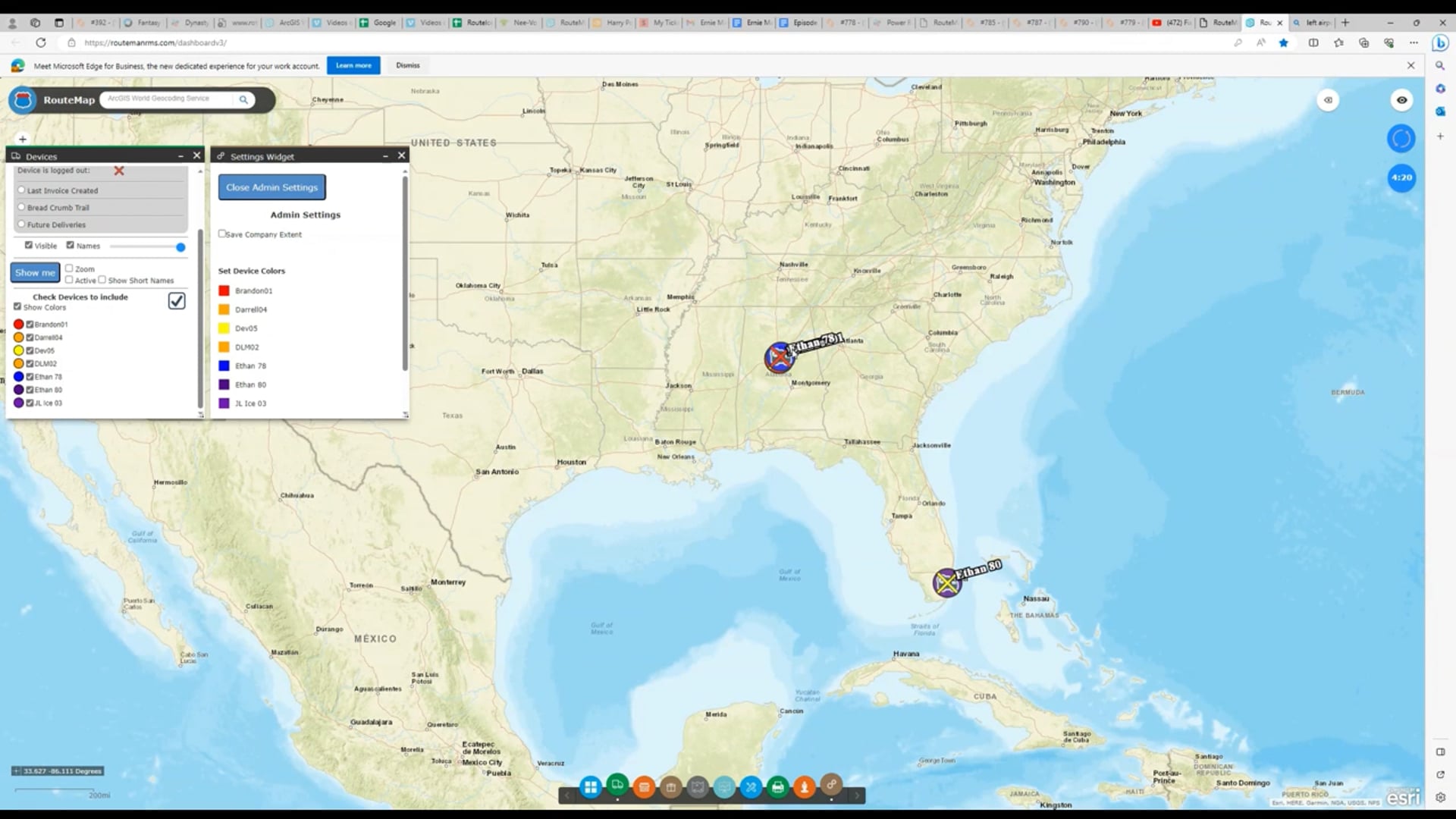
Task: Click the Close Admin Settings button
Action: (272, 187)
